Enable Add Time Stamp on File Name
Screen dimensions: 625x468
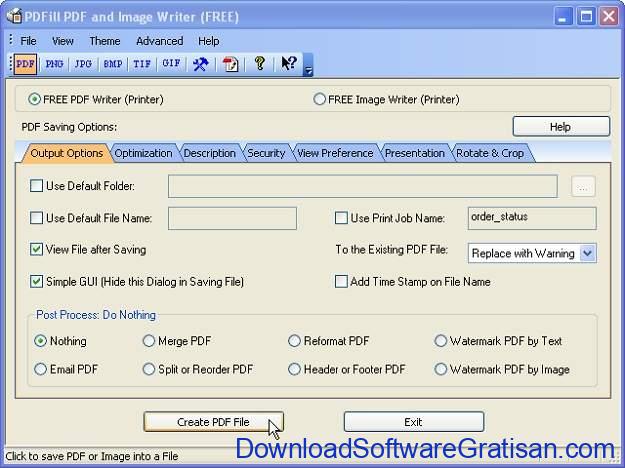341,281
